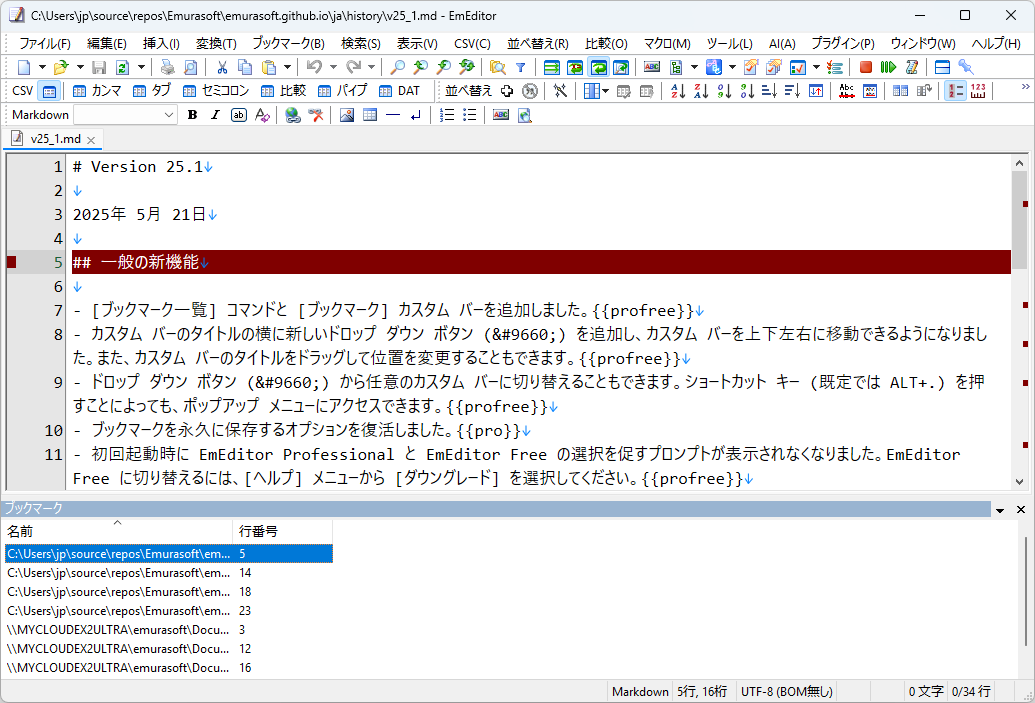Click the UTF-8 (BOM無し) encoding status
The height and width of the screenshot is (703, 1035).
[x=787, y=691]
